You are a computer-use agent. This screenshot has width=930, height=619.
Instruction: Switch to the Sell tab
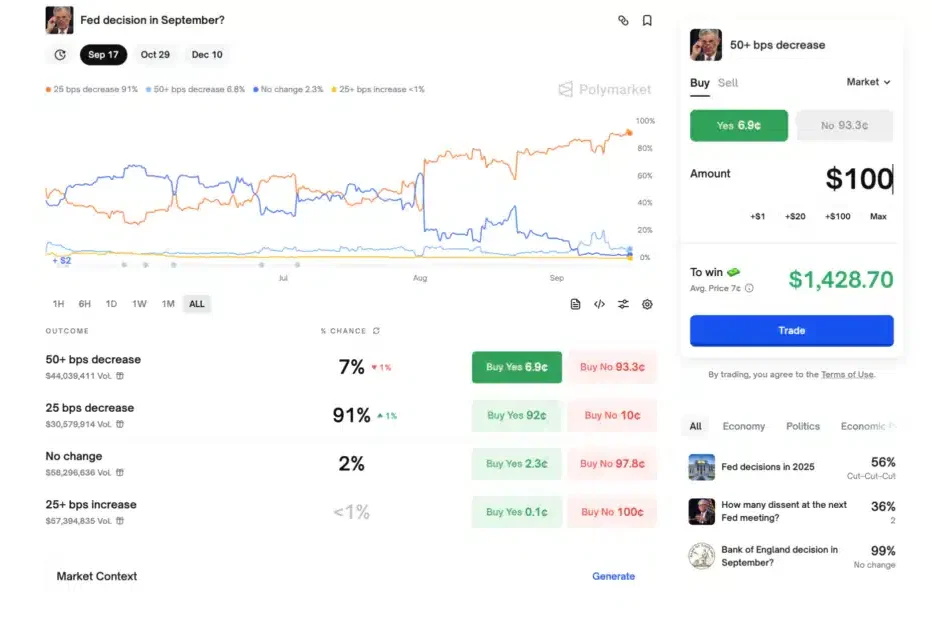click(x=728, y=83)
